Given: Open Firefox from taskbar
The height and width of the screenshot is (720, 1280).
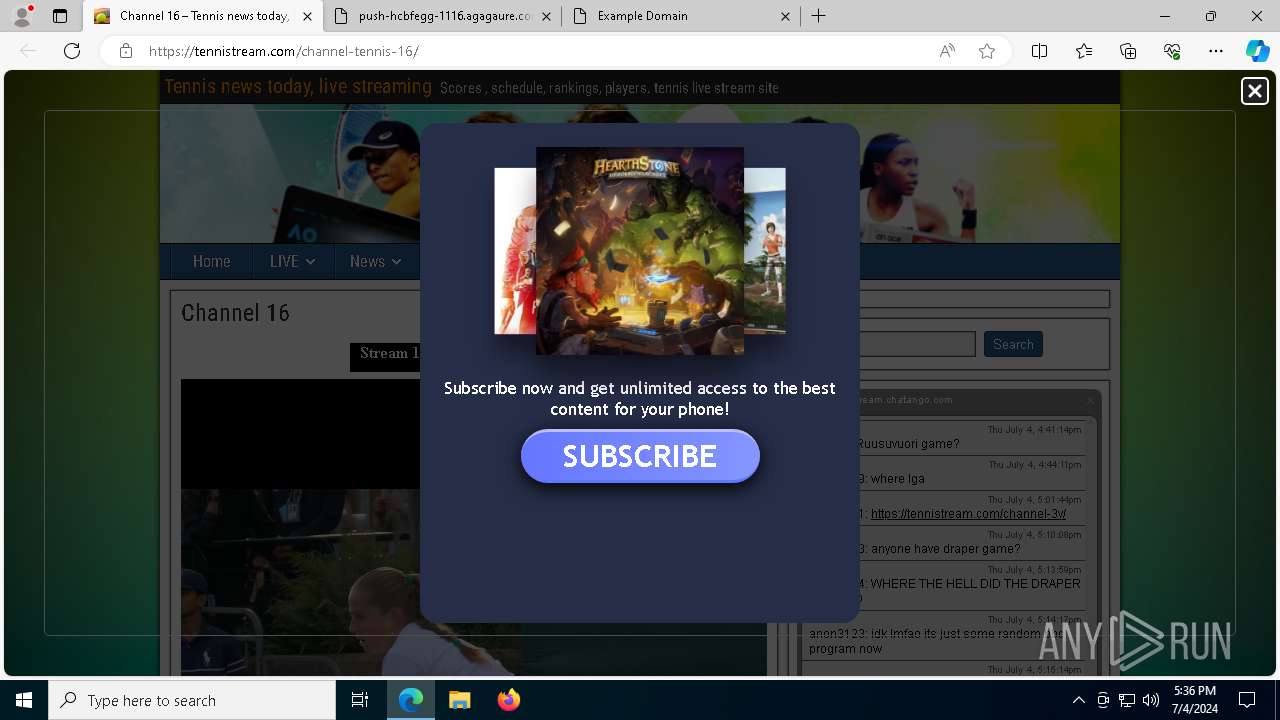Looking at the screenshot, I should pos(508,700).
